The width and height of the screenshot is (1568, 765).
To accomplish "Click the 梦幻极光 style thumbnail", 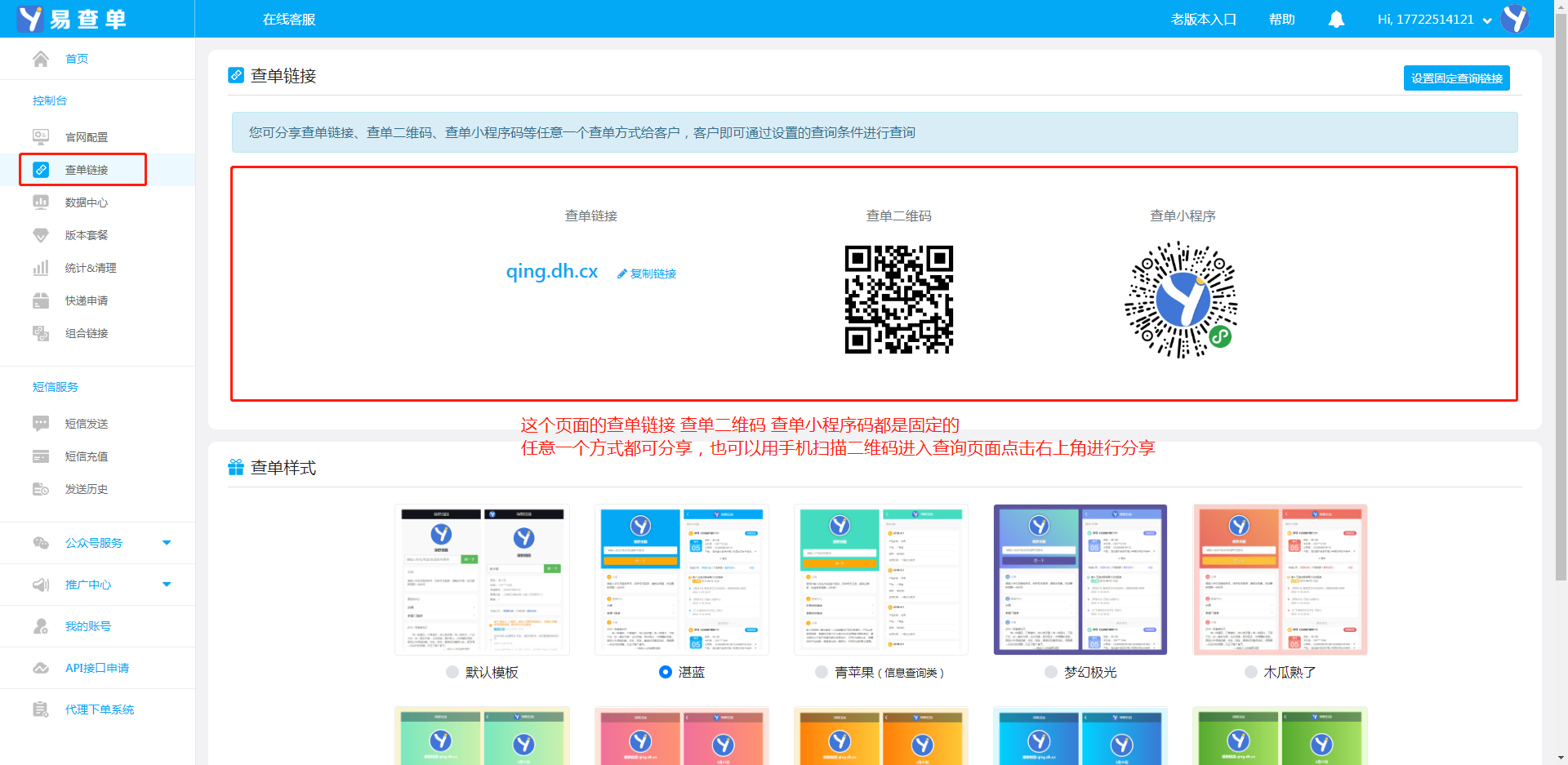I will point(1080,580).
